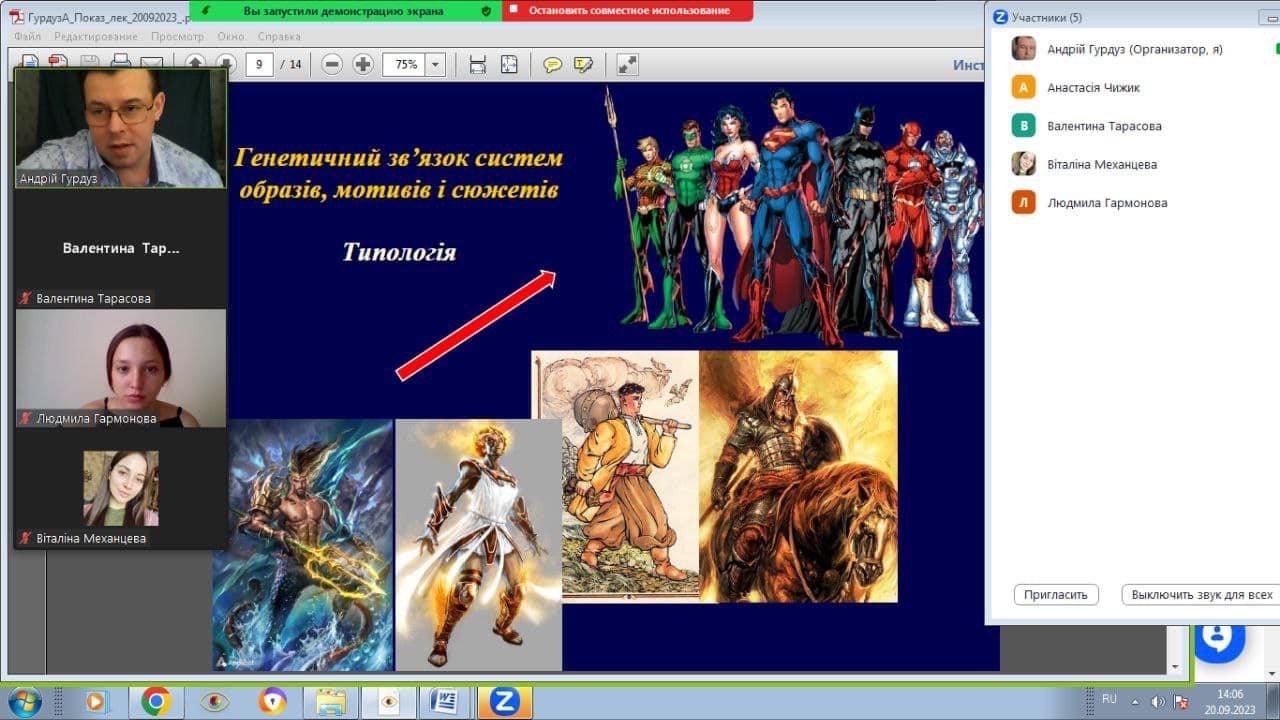
Task: Open the Справка menu
Action: point(279,37)
